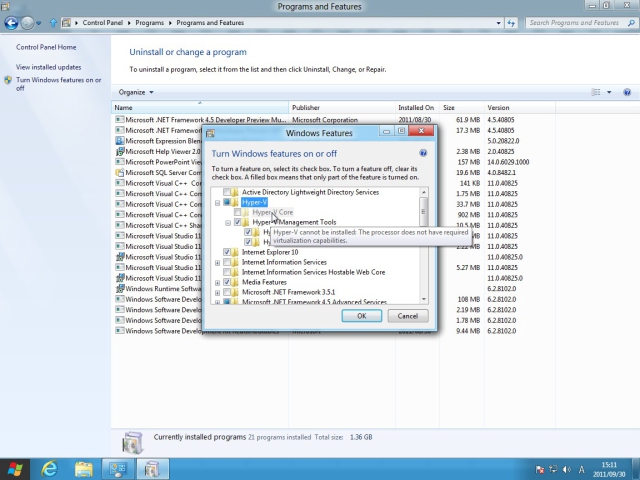Click scroll thumb in features list
Viewport: 640px width, 480px height.
pos(423,211)
